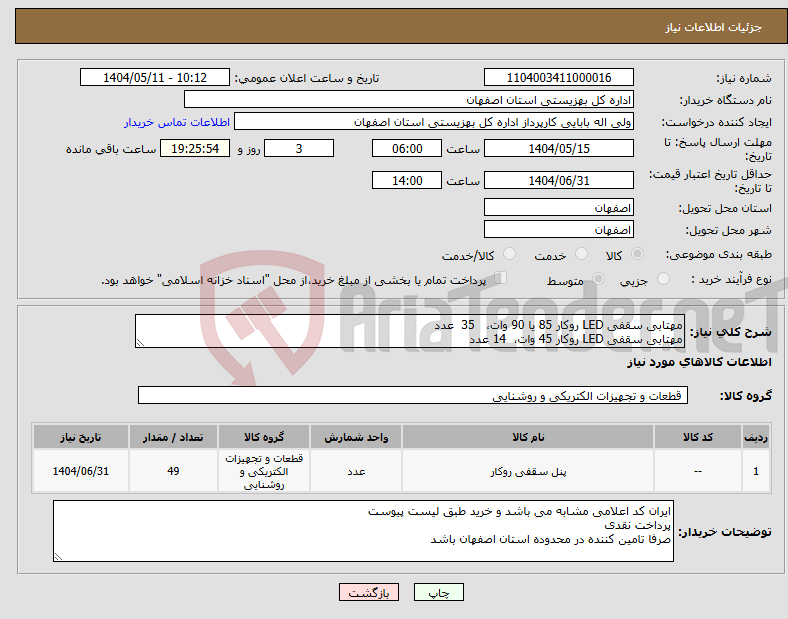The image size is (788, 619).
Task: Click the گروه کالا field قطعات و تجهیزات
Action: click(x=413, y=395)
